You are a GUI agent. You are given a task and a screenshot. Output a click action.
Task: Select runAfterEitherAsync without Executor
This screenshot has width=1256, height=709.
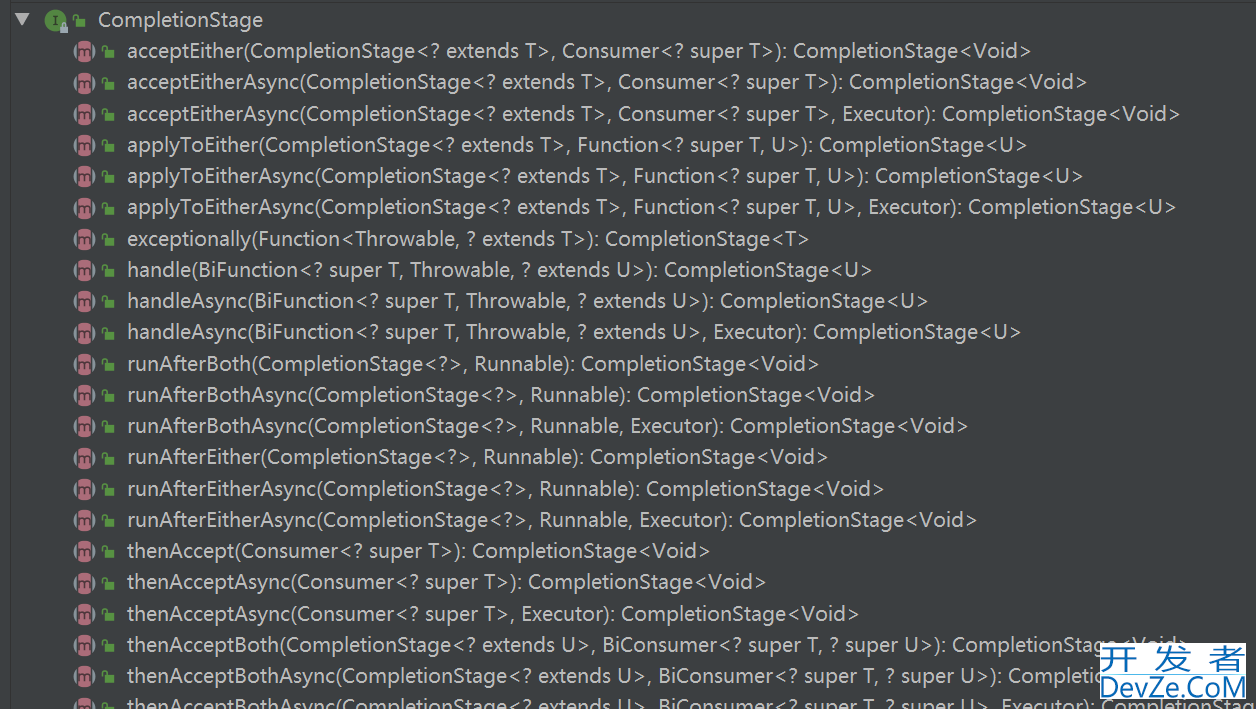tap(505, 489)
